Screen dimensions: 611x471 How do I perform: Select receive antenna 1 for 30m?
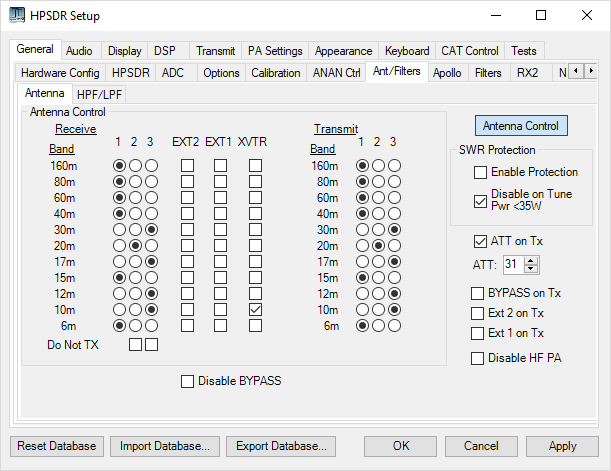pos(119,229)
